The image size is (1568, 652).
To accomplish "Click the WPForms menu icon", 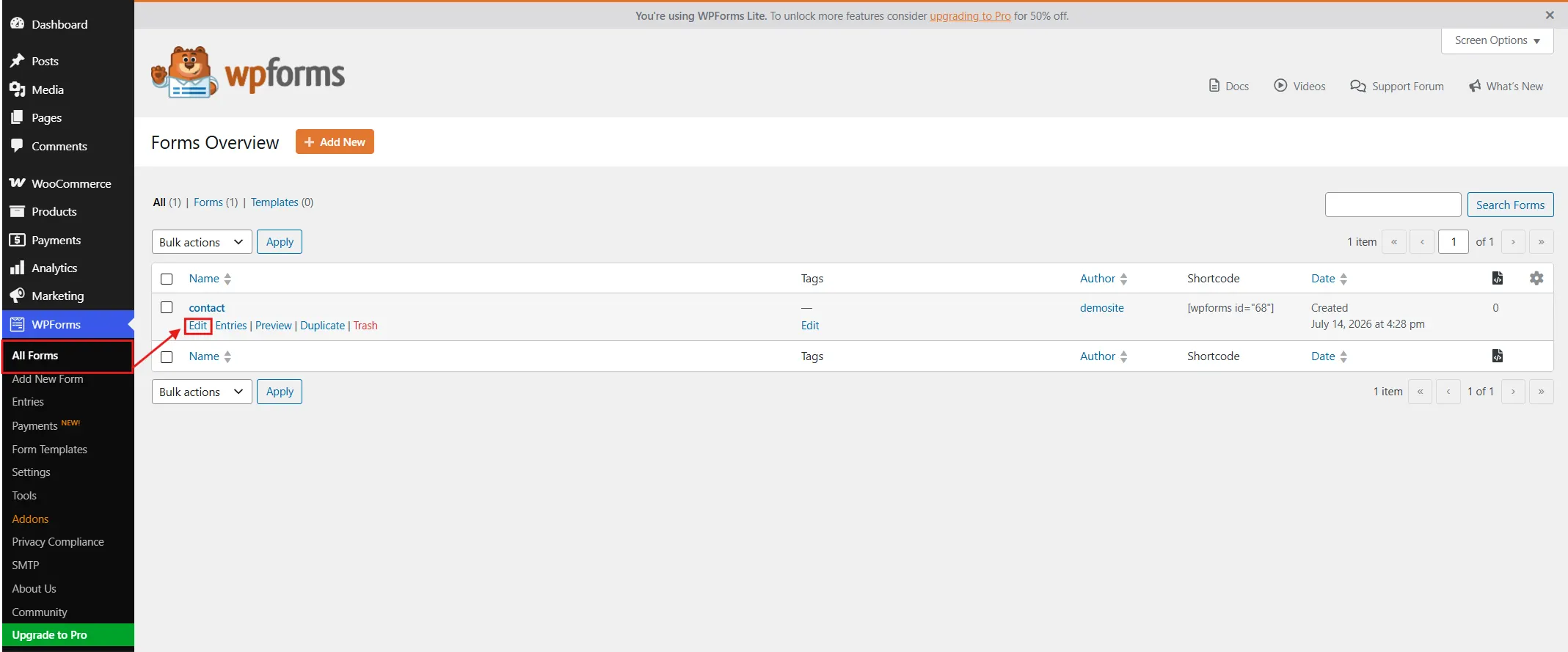I will (x=17, y=324).
